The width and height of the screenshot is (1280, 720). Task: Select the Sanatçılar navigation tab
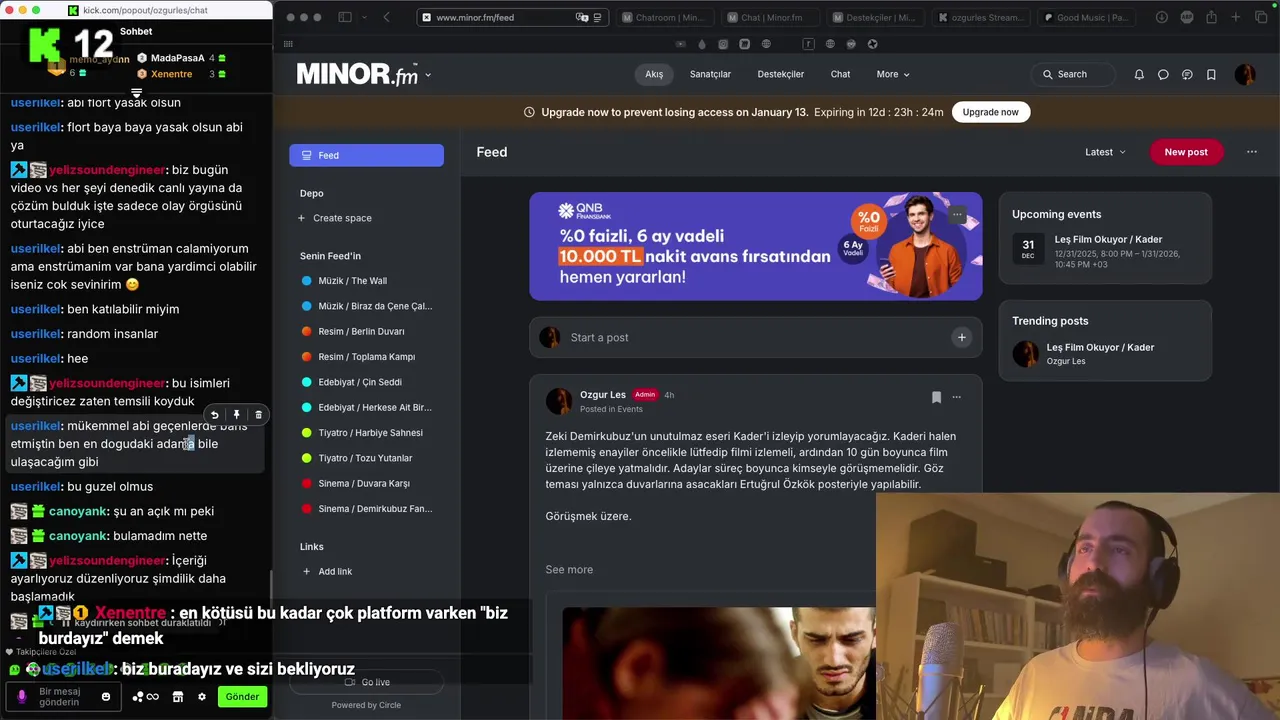710,74
